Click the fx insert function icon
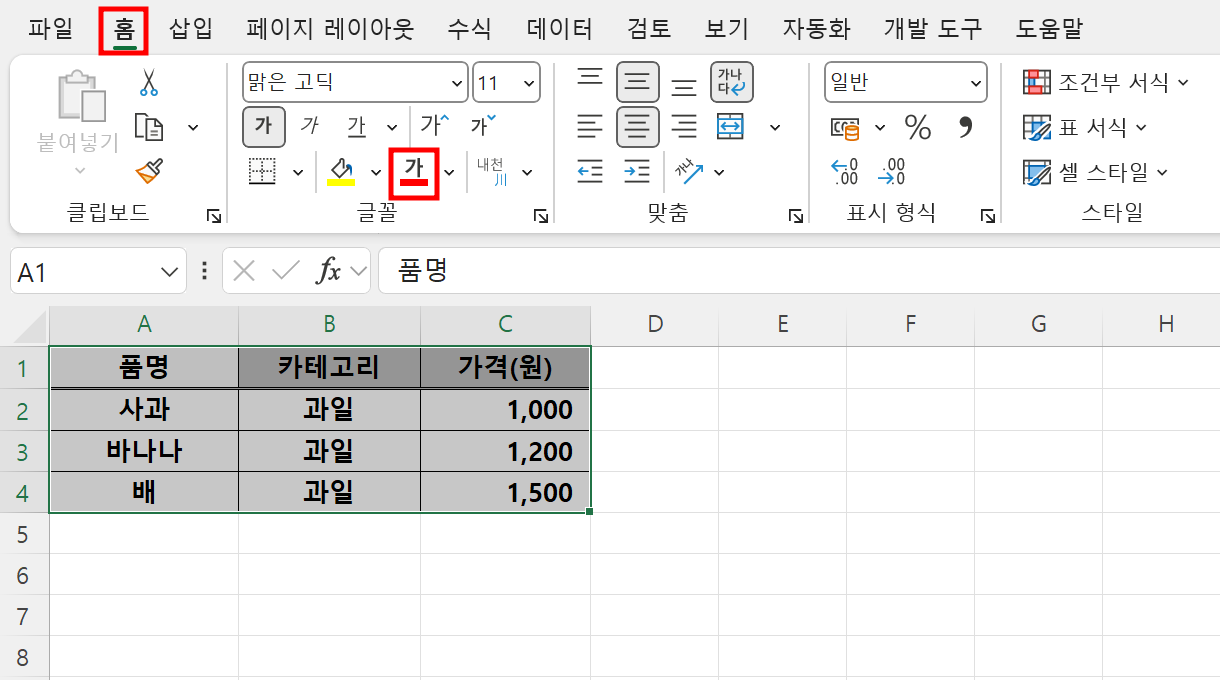1220x680 pixels. [329, 271]
